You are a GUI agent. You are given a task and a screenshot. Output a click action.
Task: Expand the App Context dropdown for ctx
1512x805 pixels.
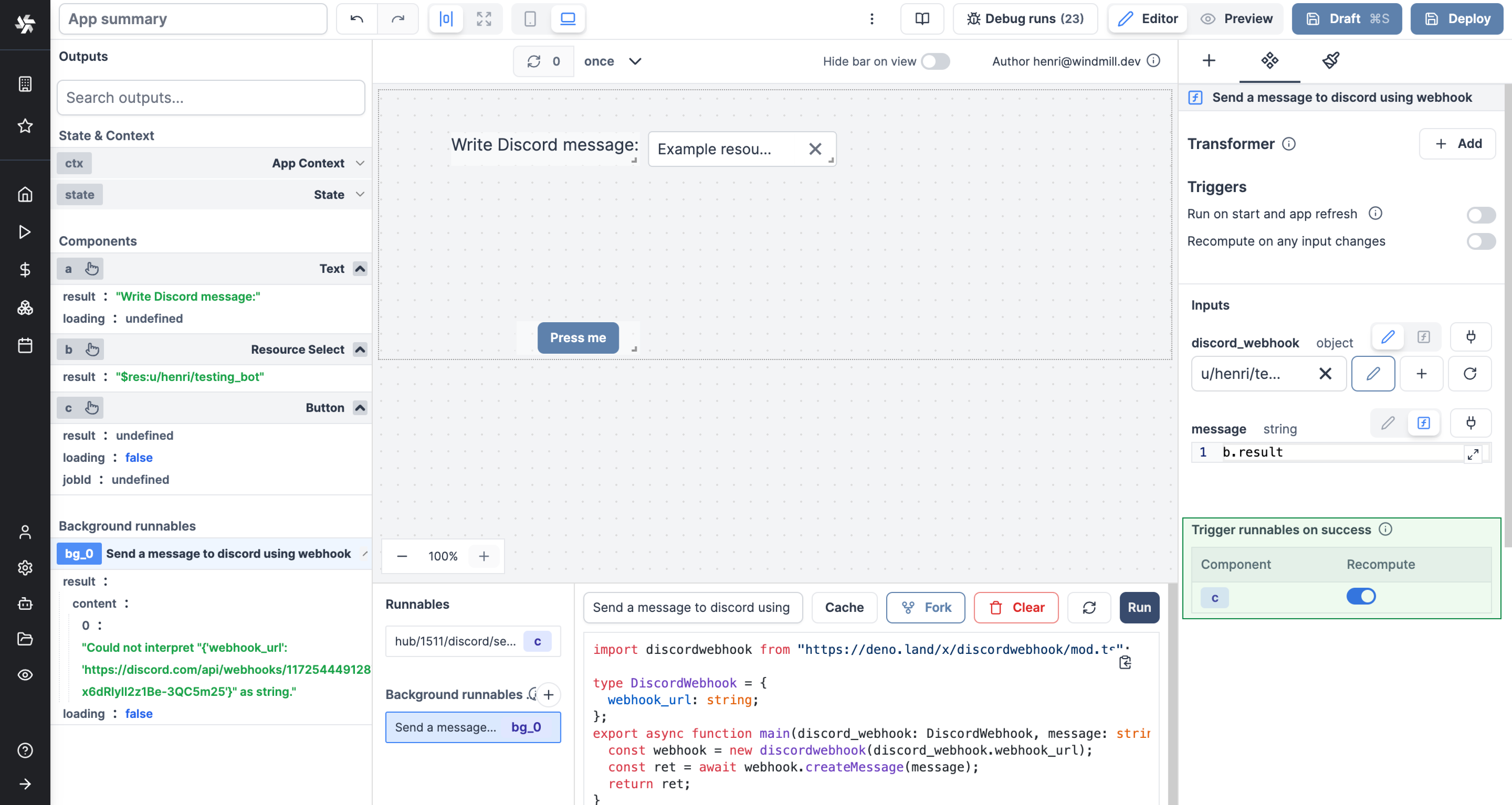pyautogui.click(x=360, y=163)
